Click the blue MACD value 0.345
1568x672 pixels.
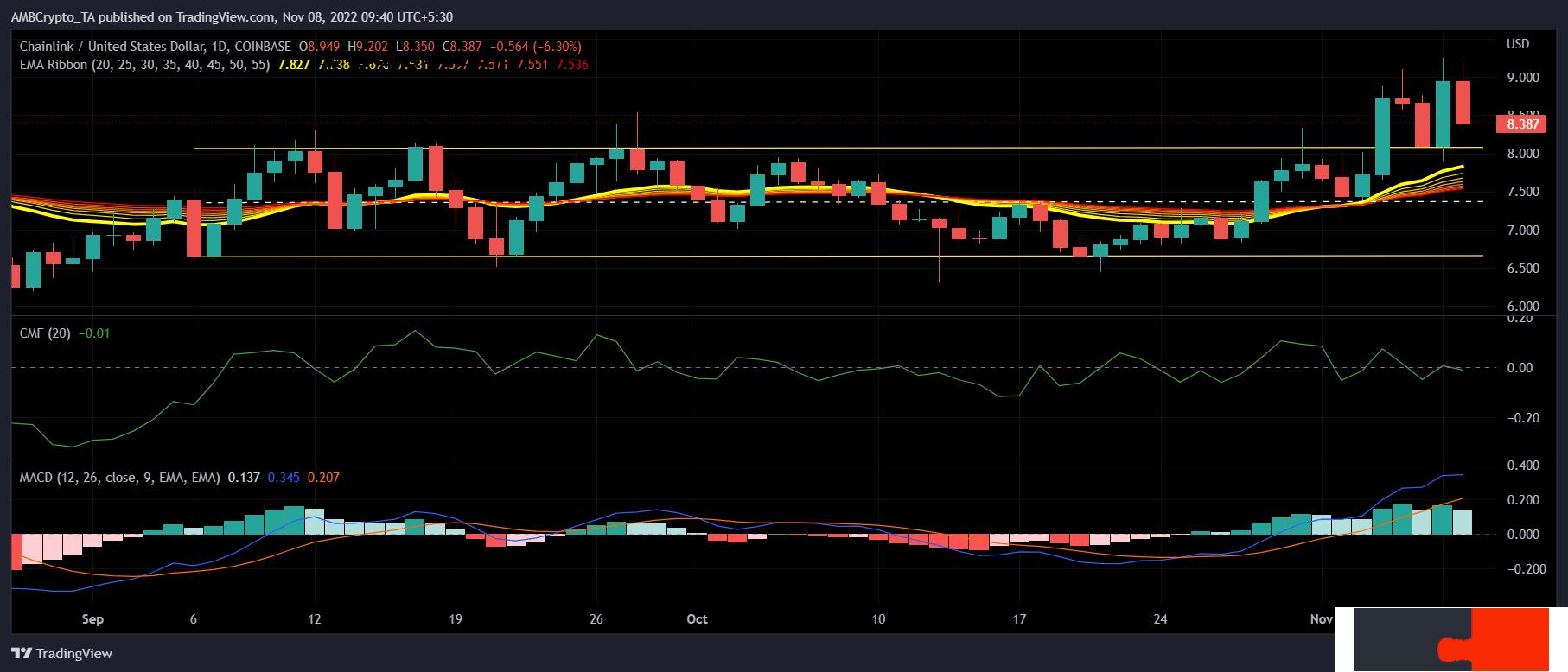click(x=284, y=478)
